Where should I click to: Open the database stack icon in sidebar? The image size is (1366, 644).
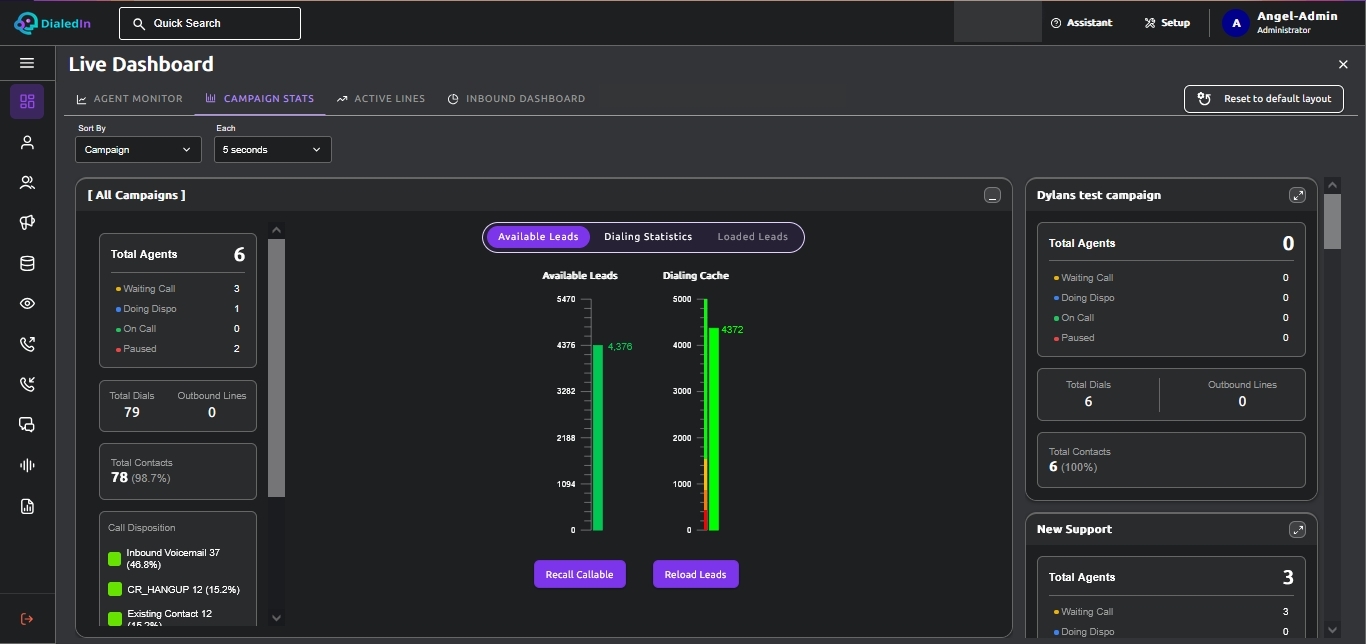[x=27, y=264]
